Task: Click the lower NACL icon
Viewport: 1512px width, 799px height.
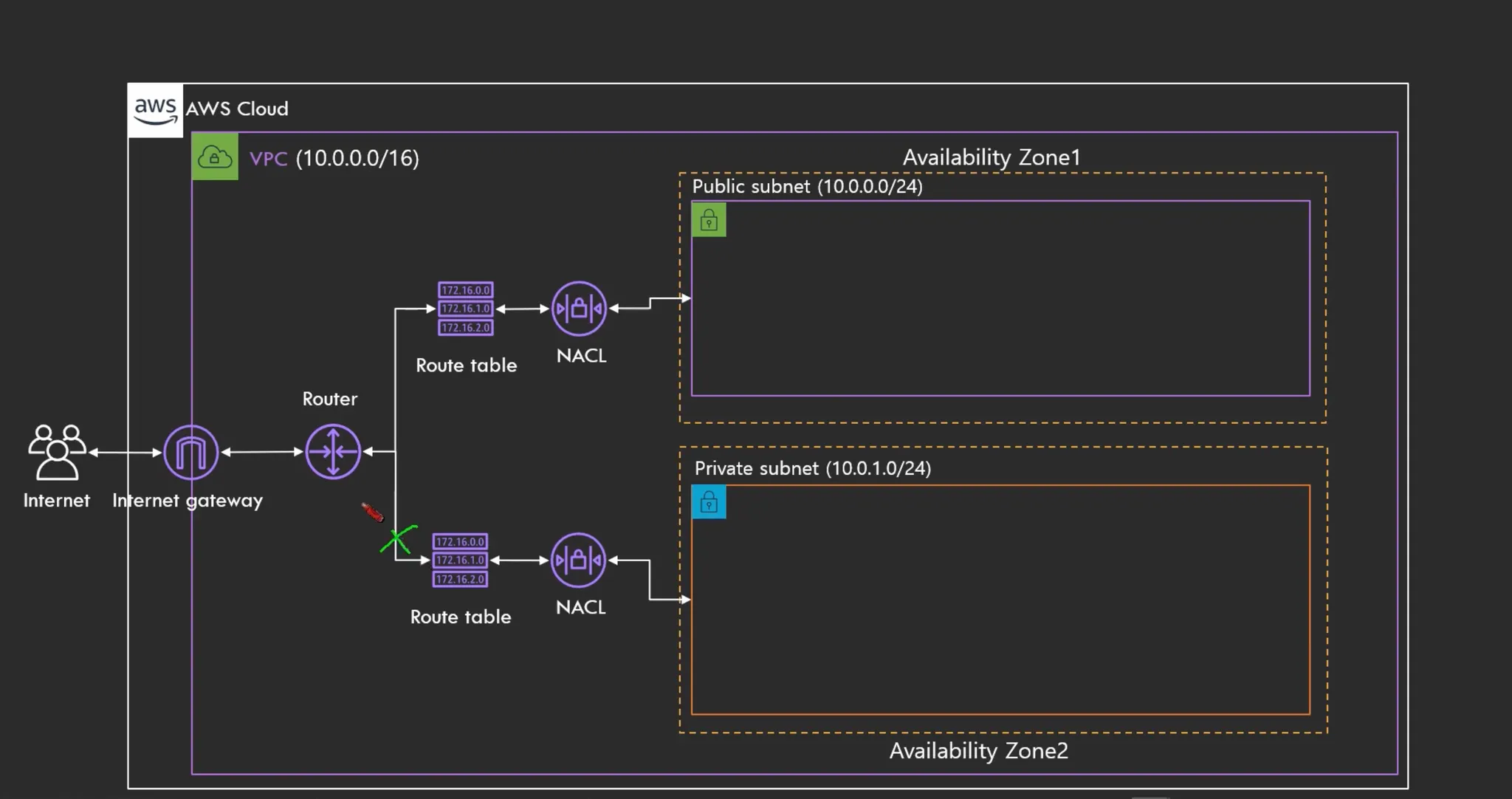Action: [x=579, y=560]
